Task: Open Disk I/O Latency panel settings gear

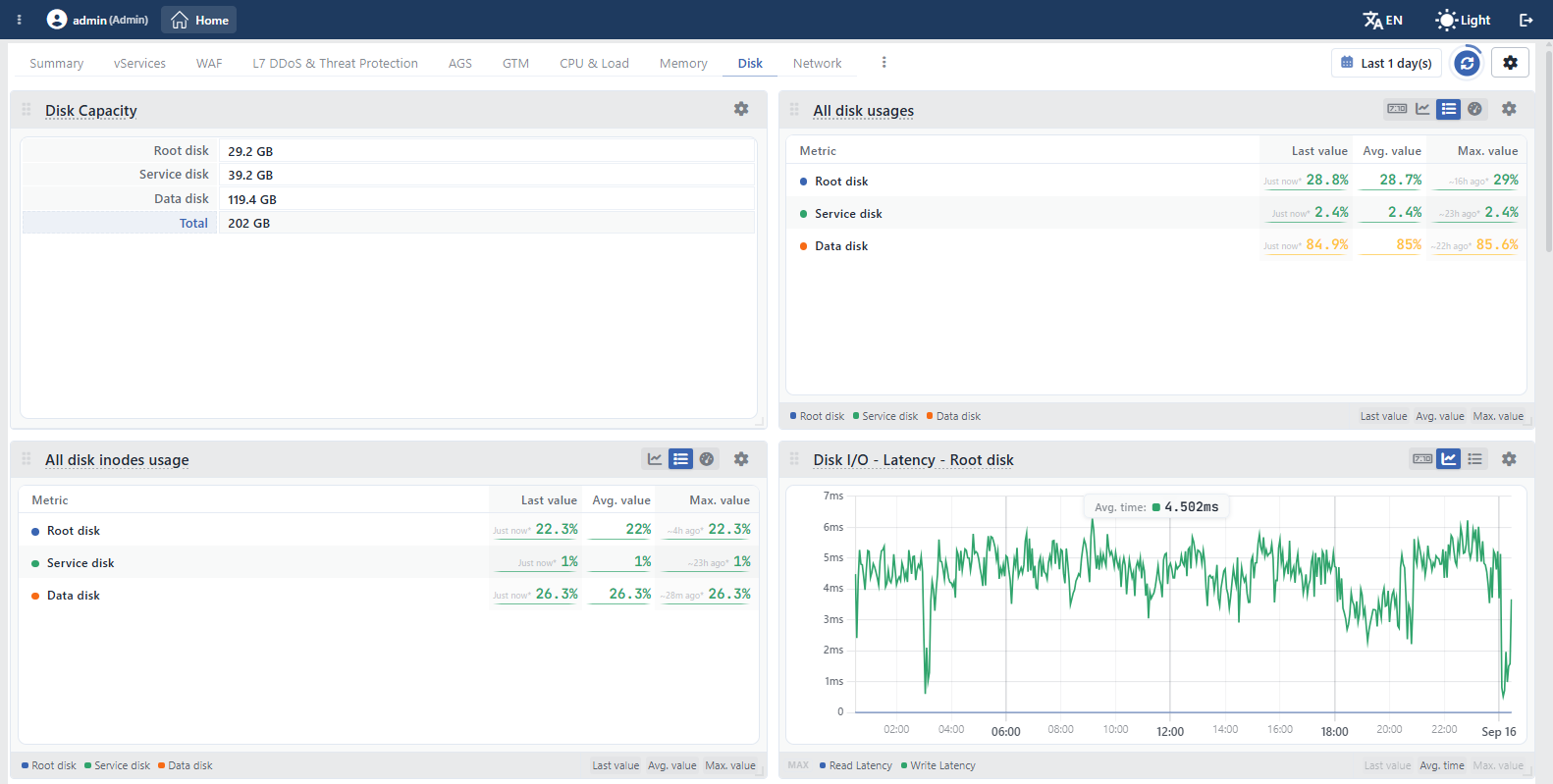Action: 1509,458
